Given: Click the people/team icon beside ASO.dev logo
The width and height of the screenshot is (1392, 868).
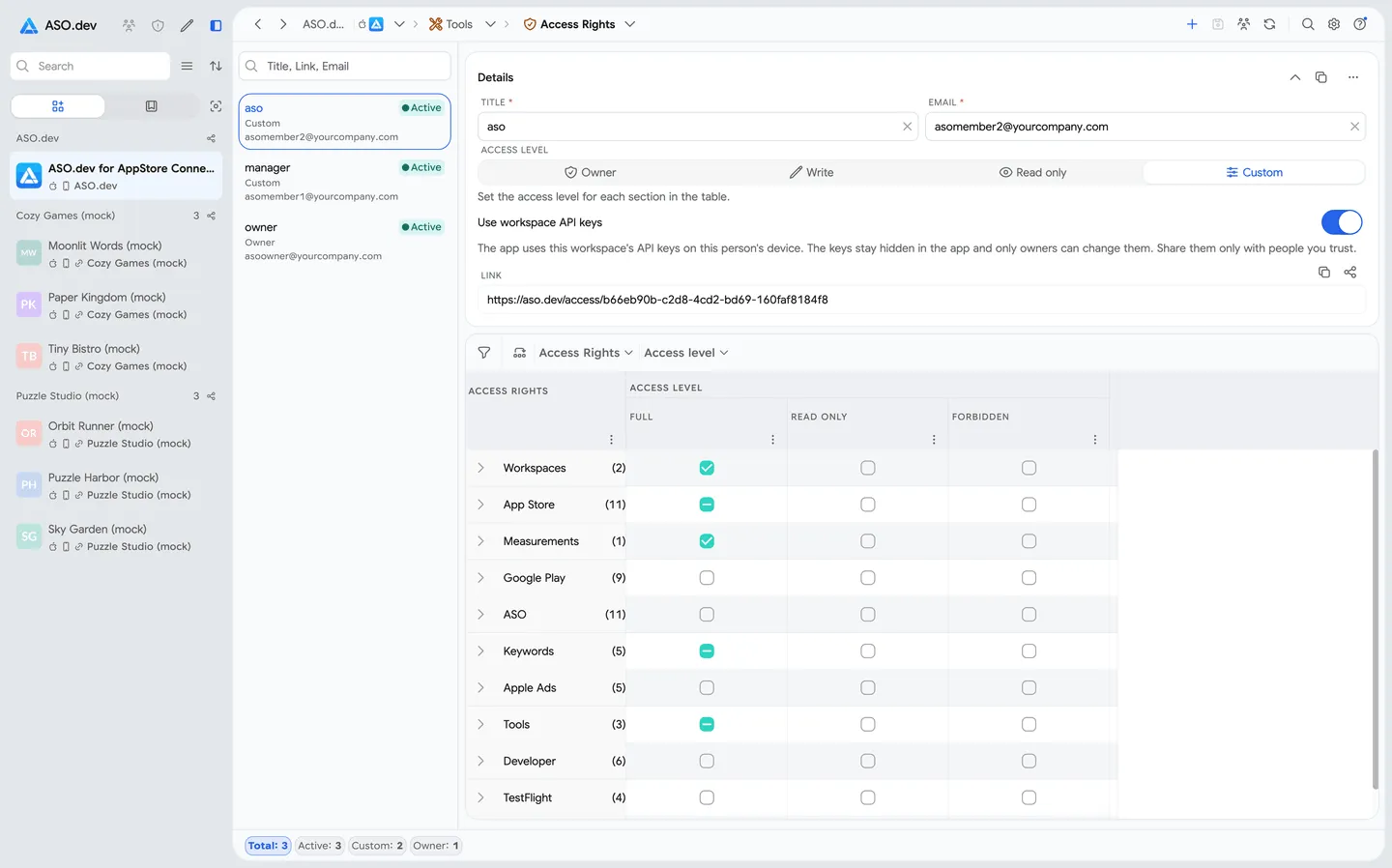Looking at the screenshot, I should 129,25.
